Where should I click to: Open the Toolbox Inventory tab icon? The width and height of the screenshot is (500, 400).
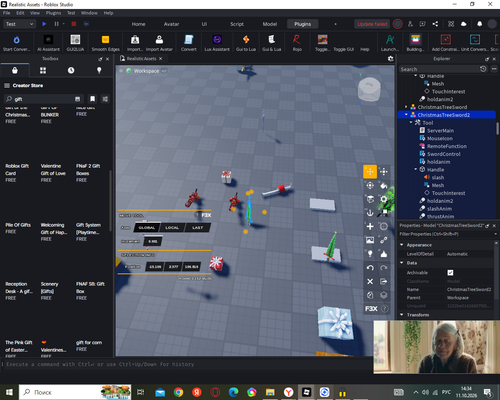pos(43,70)
